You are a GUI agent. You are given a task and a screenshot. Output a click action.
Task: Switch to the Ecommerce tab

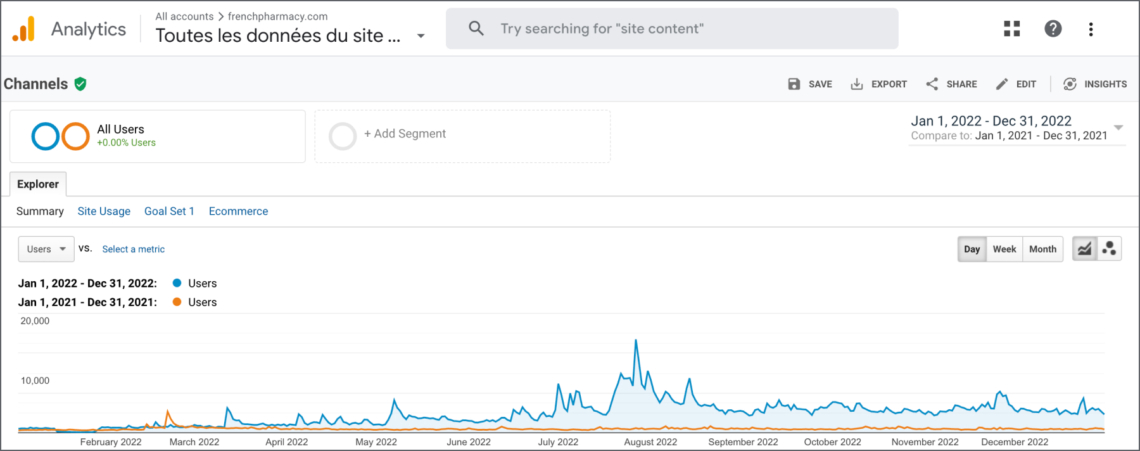[x=238, y=211]
